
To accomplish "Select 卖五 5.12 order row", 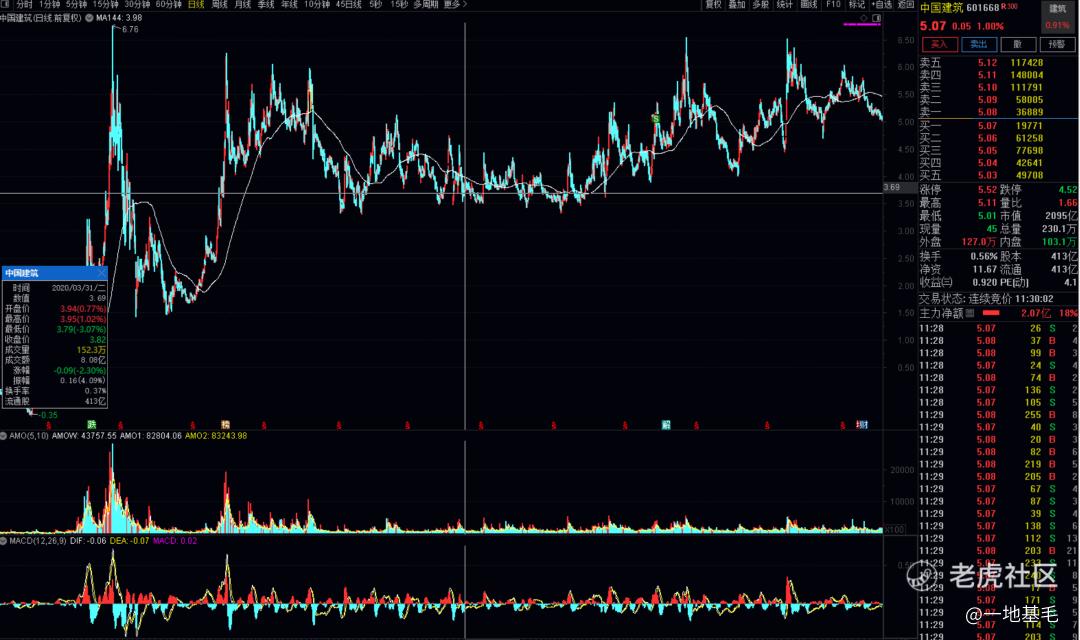I will click(x=997, y=63).
